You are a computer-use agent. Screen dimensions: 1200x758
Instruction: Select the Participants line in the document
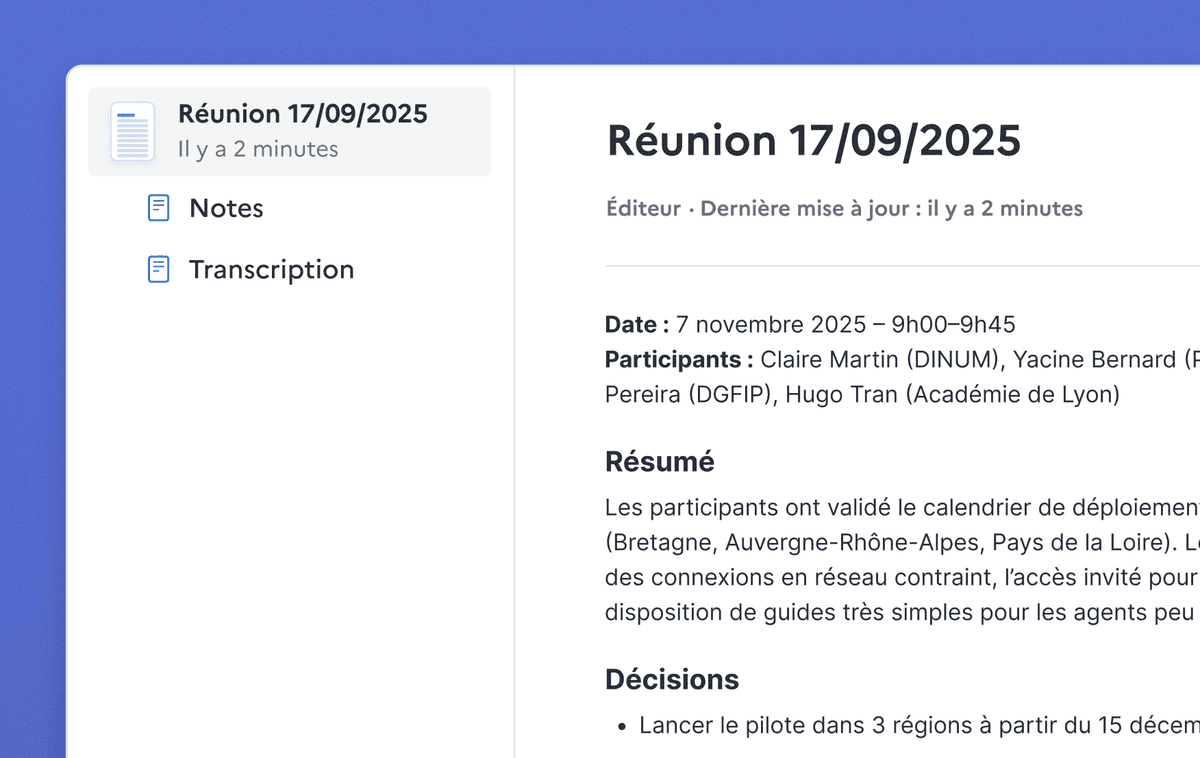(x=676, y=359)
